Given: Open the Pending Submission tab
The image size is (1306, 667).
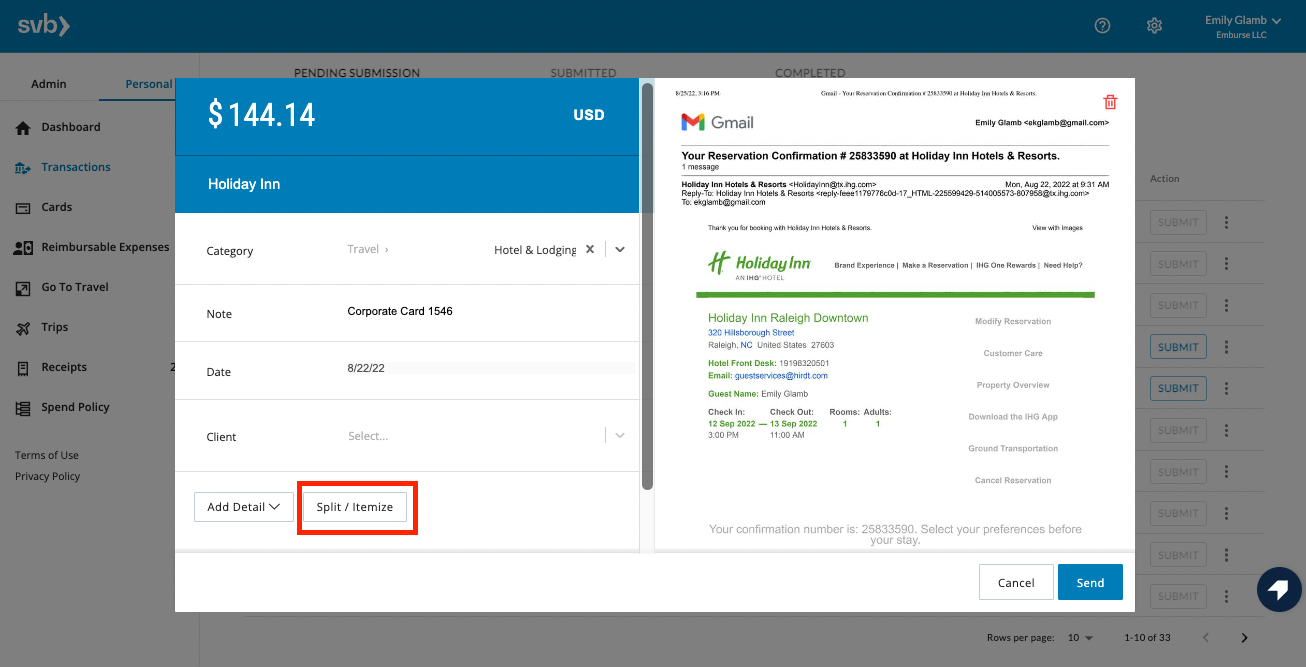Looking at the screenshot, I should [x=357, y=73].
